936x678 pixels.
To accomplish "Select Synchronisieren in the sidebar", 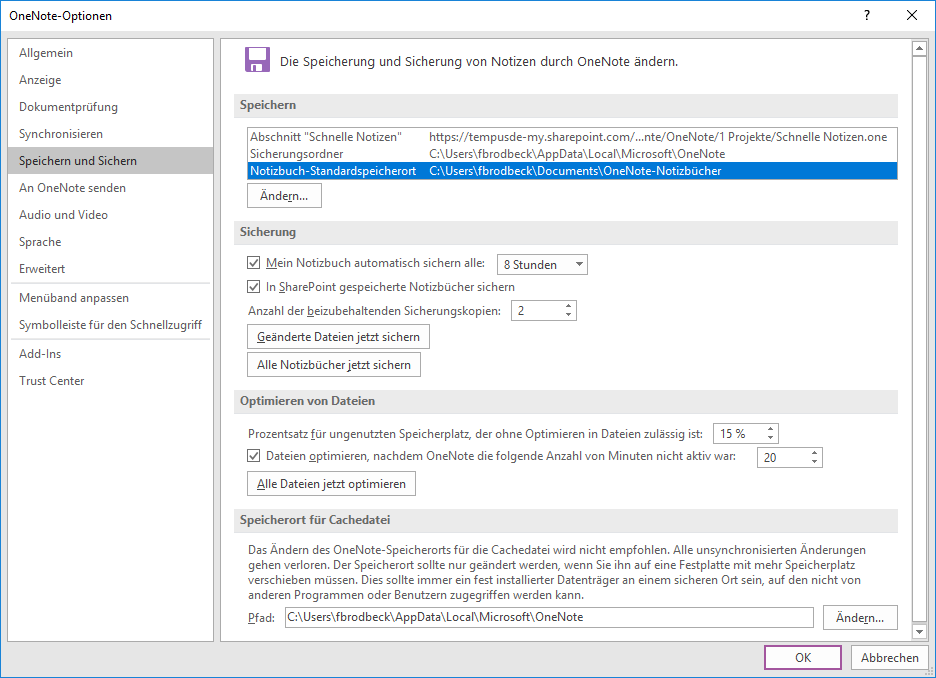I will click(110, 134).
